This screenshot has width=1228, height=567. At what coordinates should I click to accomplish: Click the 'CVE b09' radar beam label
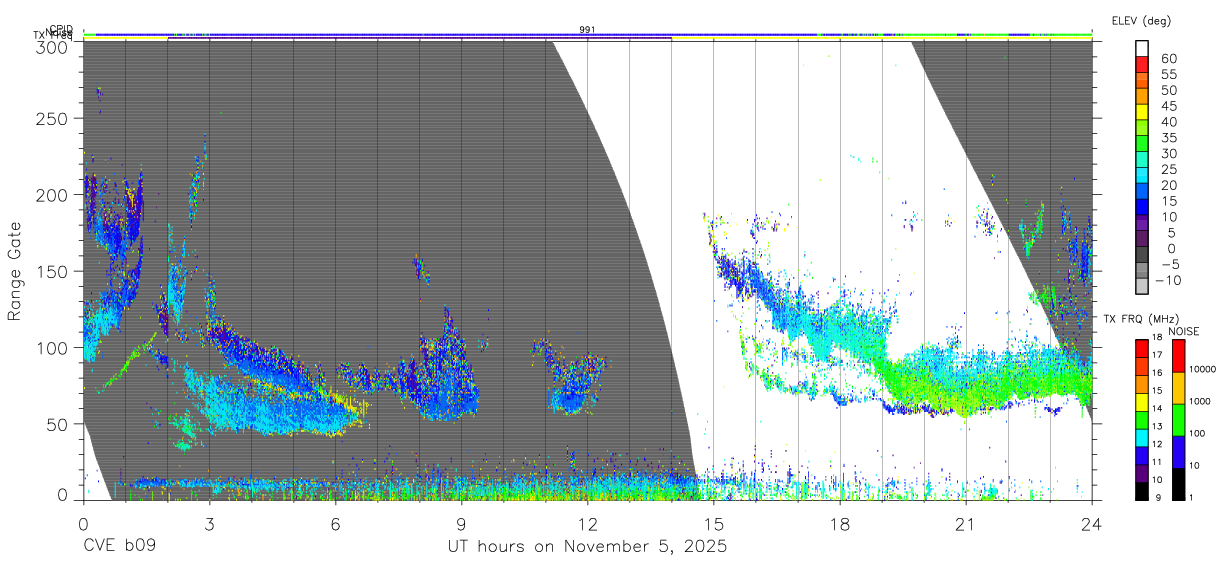[x=119, y=546]
